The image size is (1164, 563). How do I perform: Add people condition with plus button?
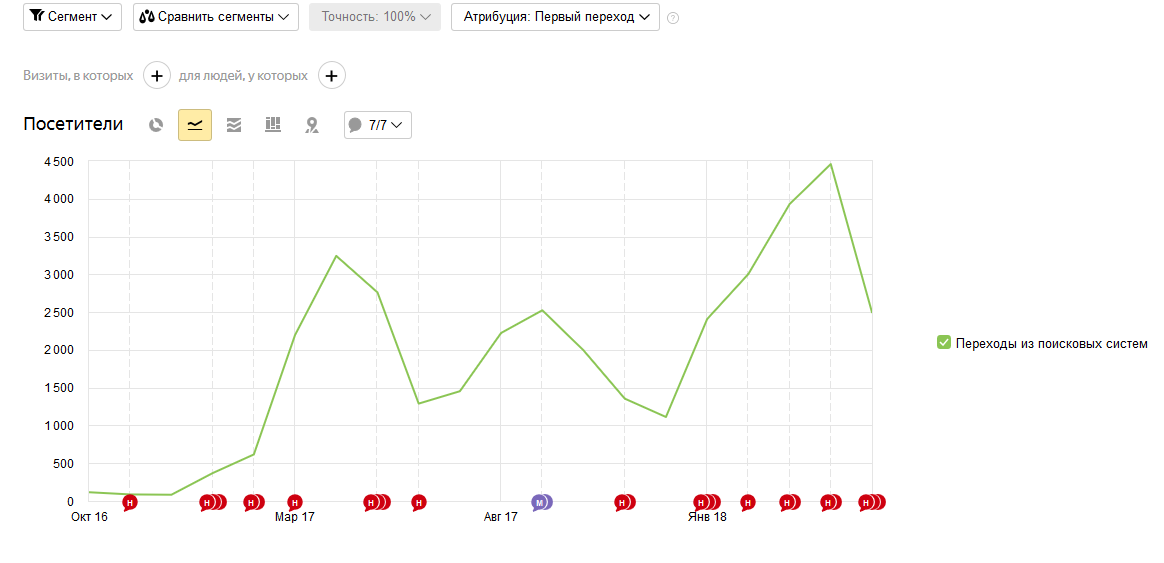pyautogui.click(x=332, y=76)
